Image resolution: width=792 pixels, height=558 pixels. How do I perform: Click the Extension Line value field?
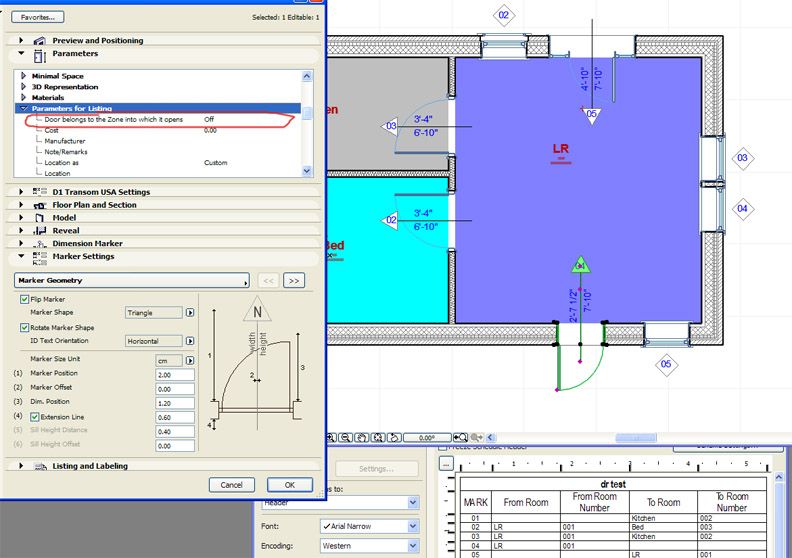click(175, 417)
